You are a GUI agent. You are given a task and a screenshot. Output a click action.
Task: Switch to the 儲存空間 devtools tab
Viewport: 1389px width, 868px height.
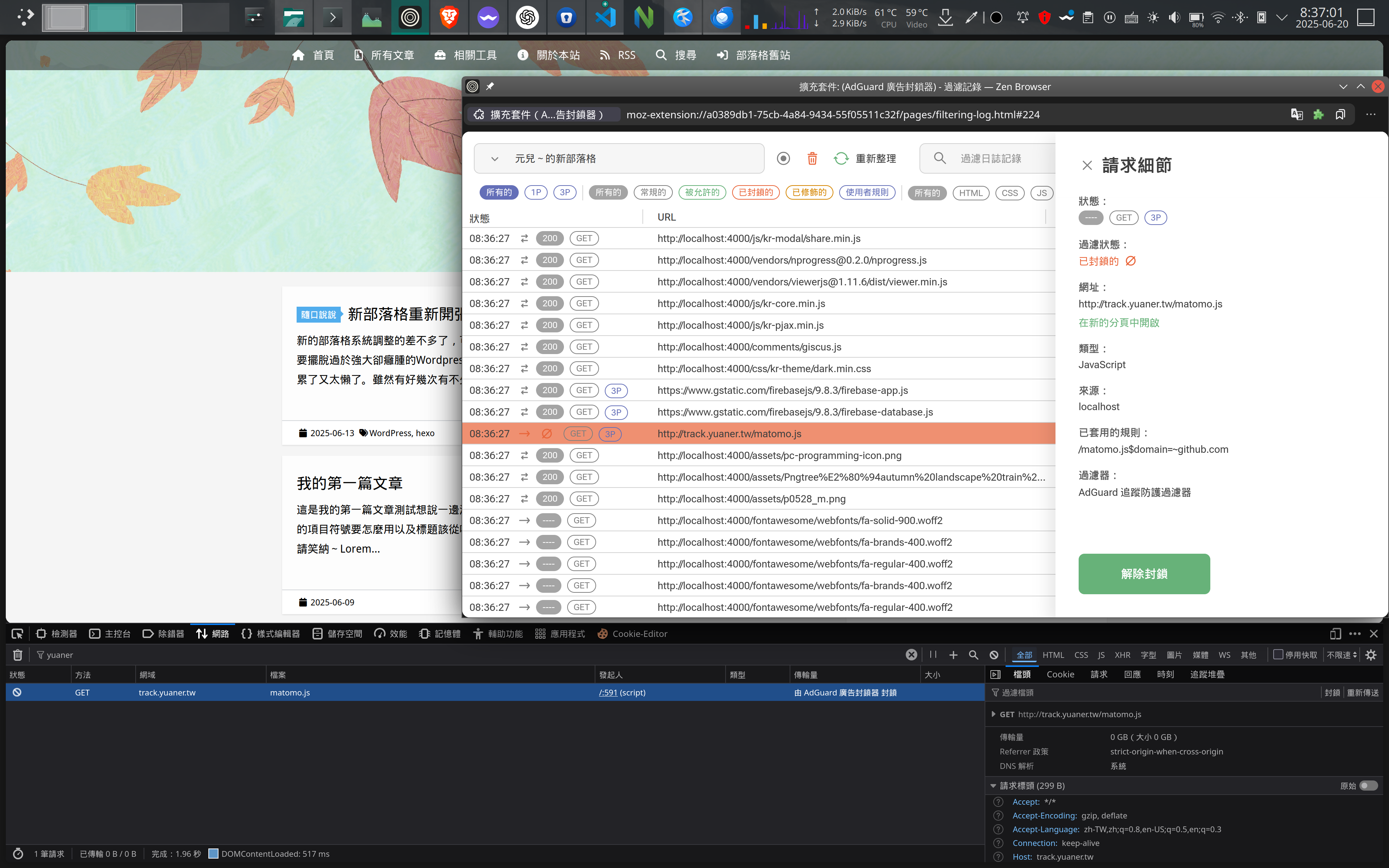(337, 634)
